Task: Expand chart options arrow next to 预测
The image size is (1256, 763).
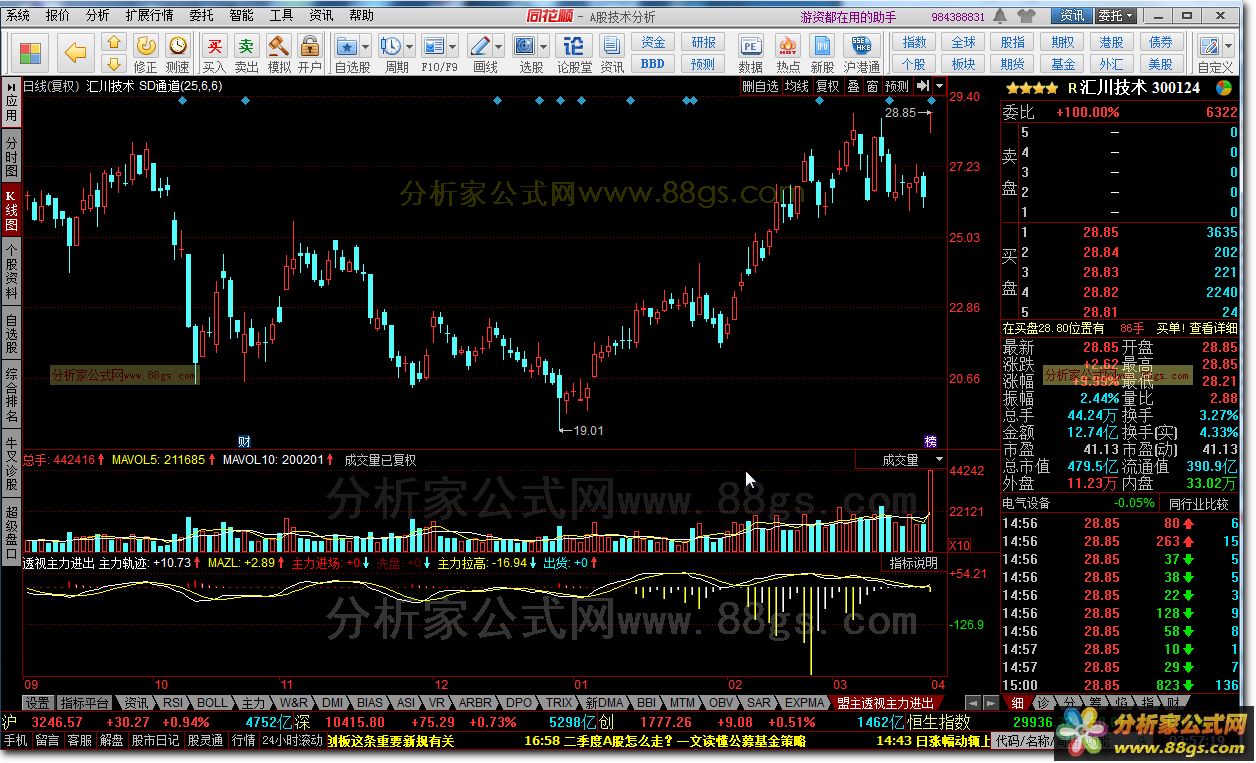Action: 939,87
